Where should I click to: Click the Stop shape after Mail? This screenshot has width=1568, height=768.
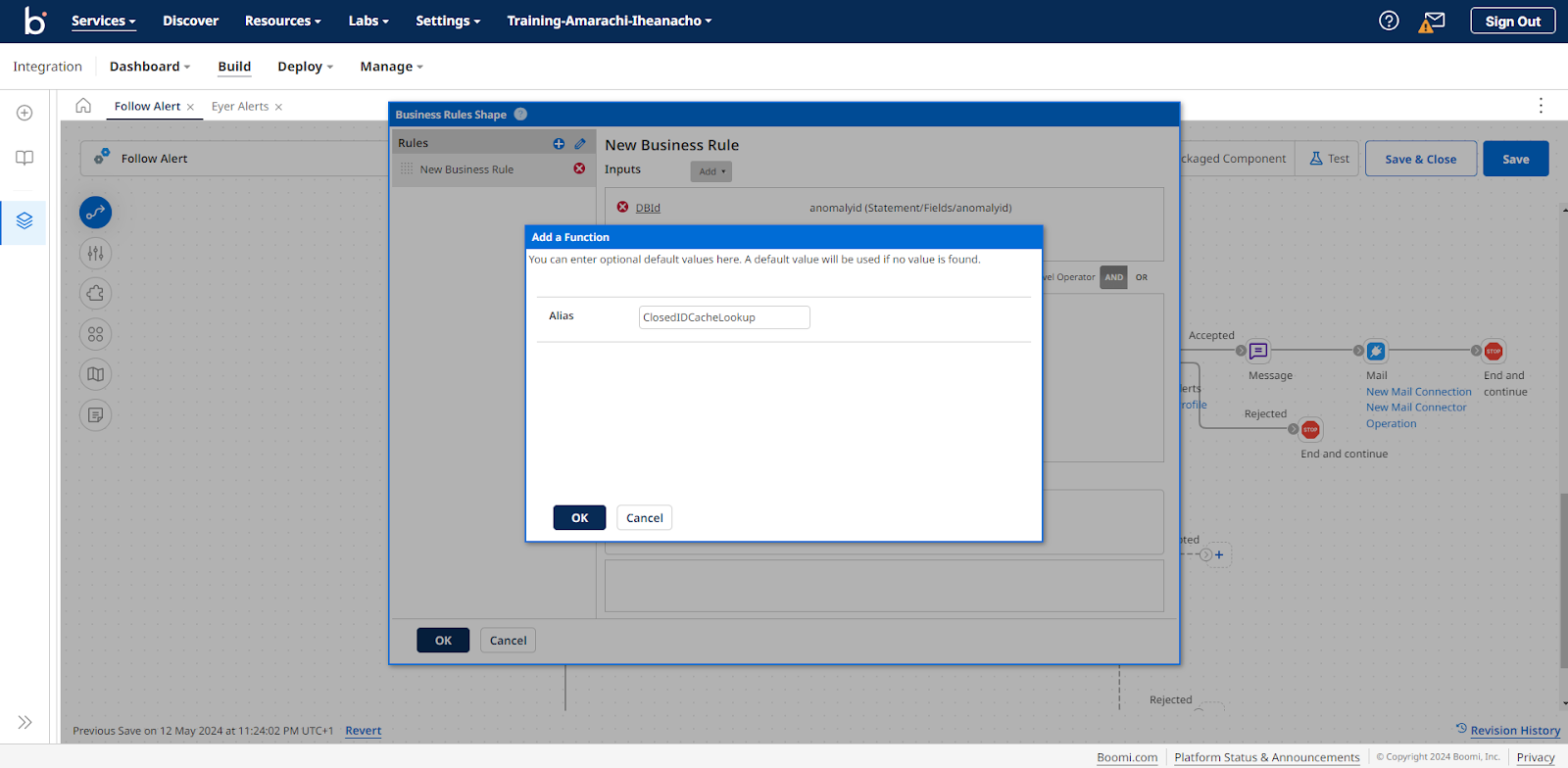(1494, 351)
